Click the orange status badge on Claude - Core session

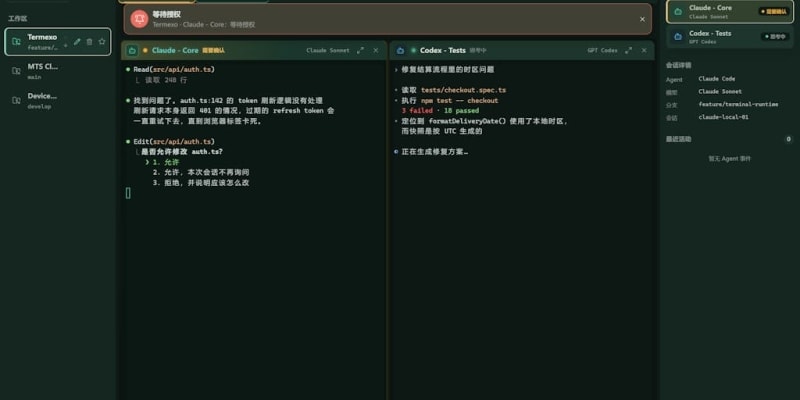coord(774,11)
